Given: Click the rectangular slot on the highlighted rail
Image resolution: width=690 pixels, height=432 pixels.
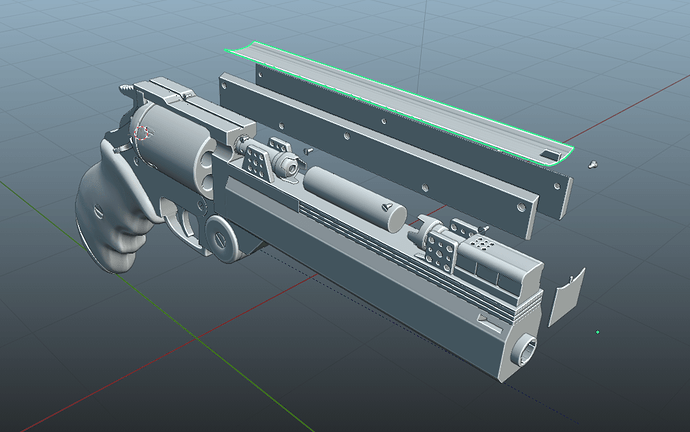Looking at the screenshot, I should coord(545,155).
